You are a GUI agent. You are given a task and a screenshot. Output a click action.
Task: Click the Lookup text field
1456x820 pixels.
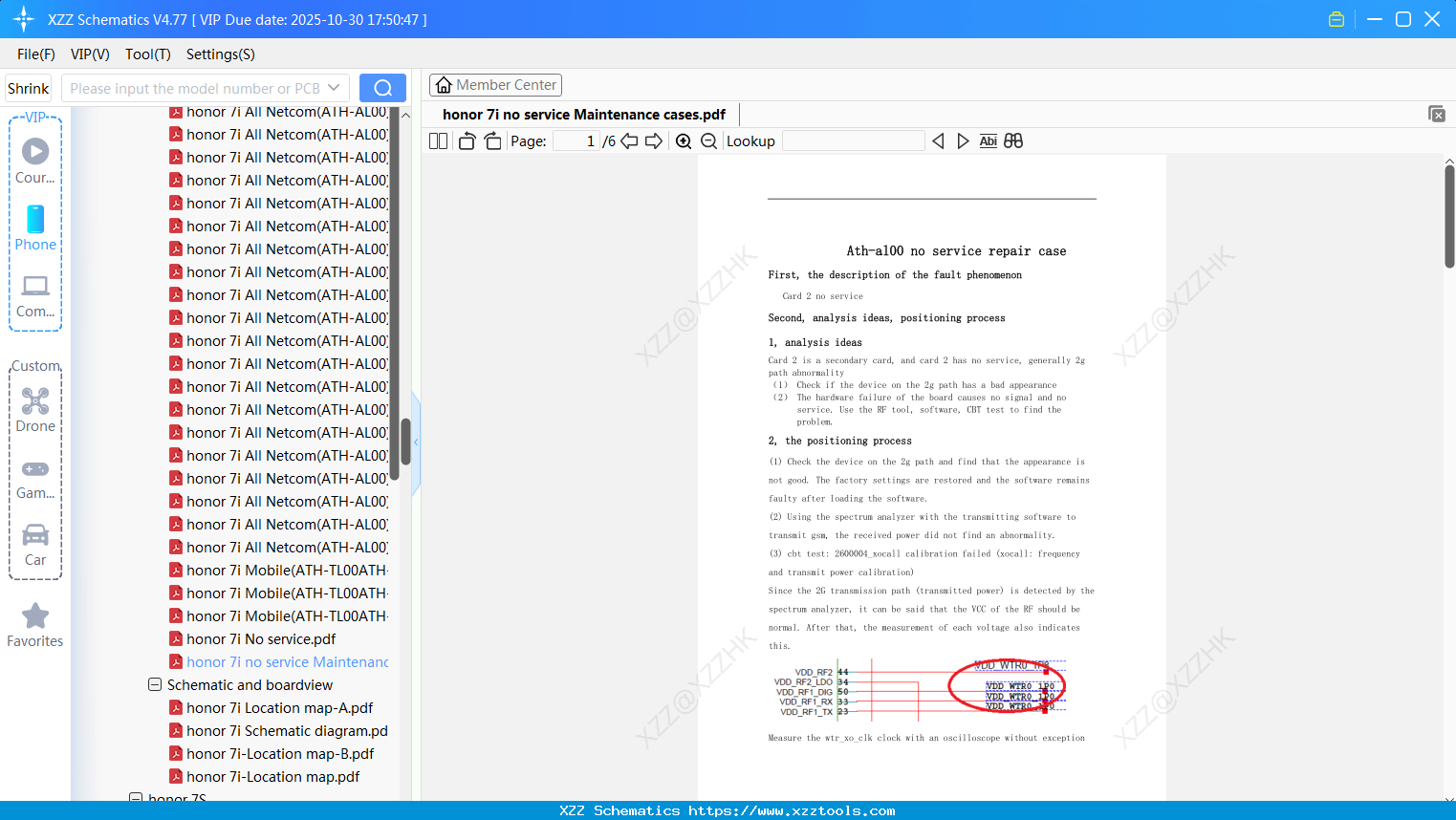click(x=854, y=140)
